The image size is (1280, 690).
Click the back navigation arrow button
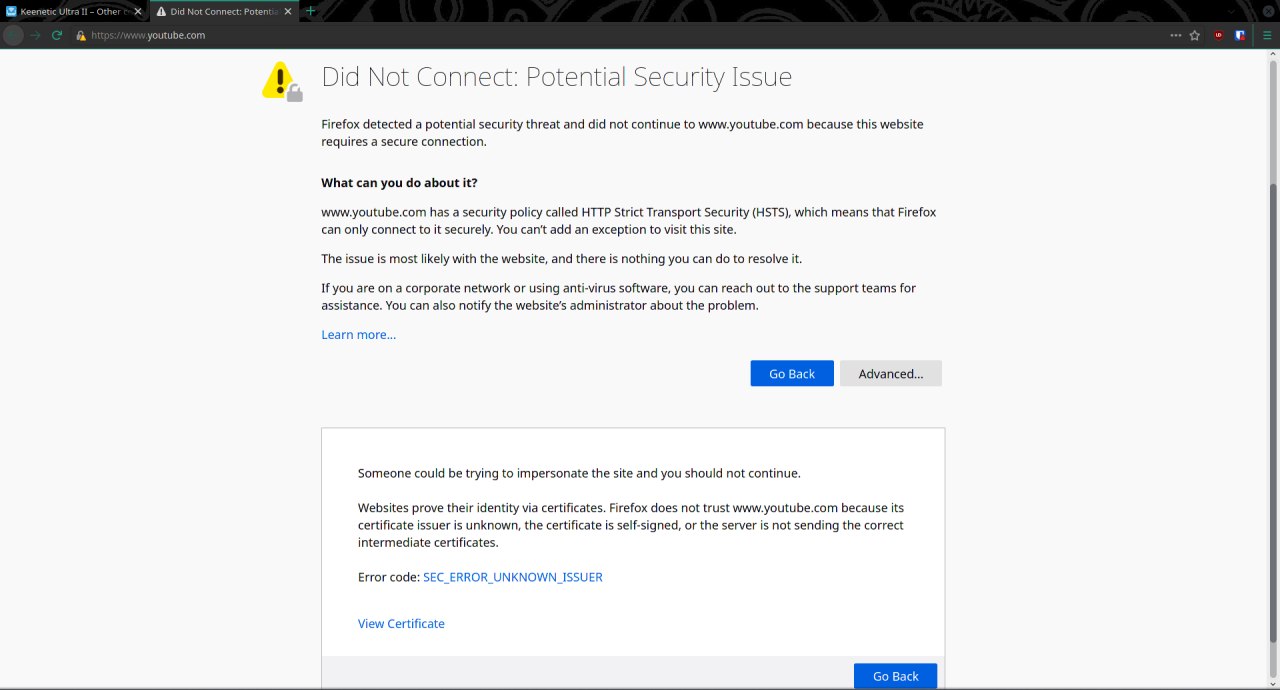point(13,35)
